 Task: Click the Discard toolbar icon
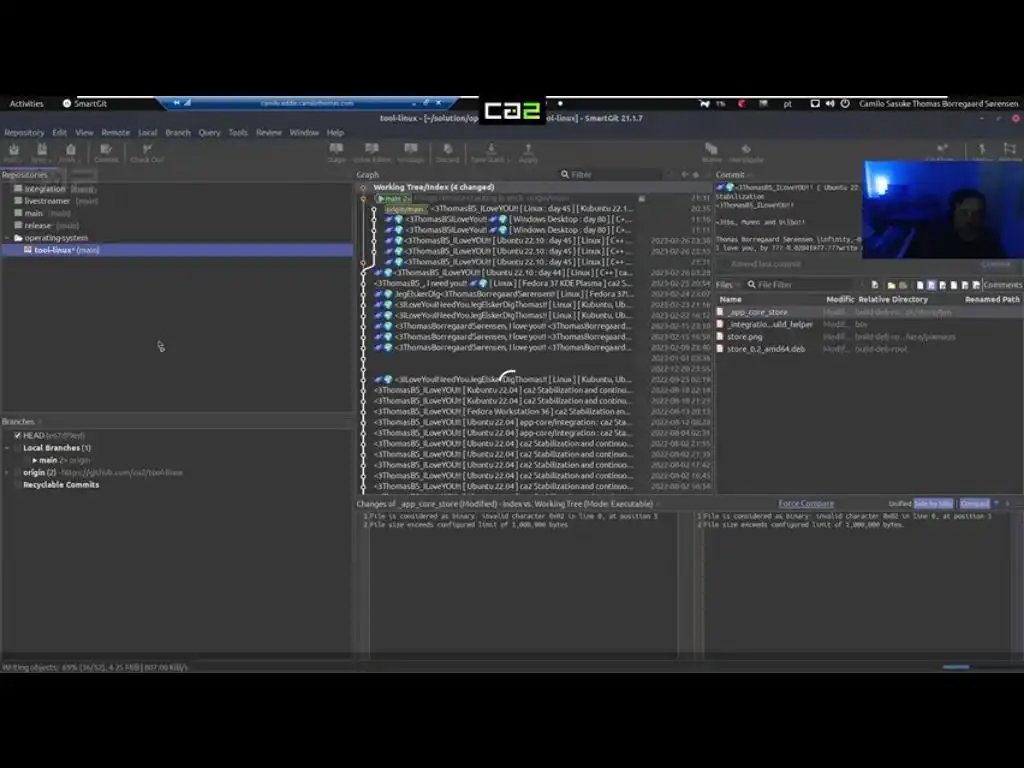447,150
